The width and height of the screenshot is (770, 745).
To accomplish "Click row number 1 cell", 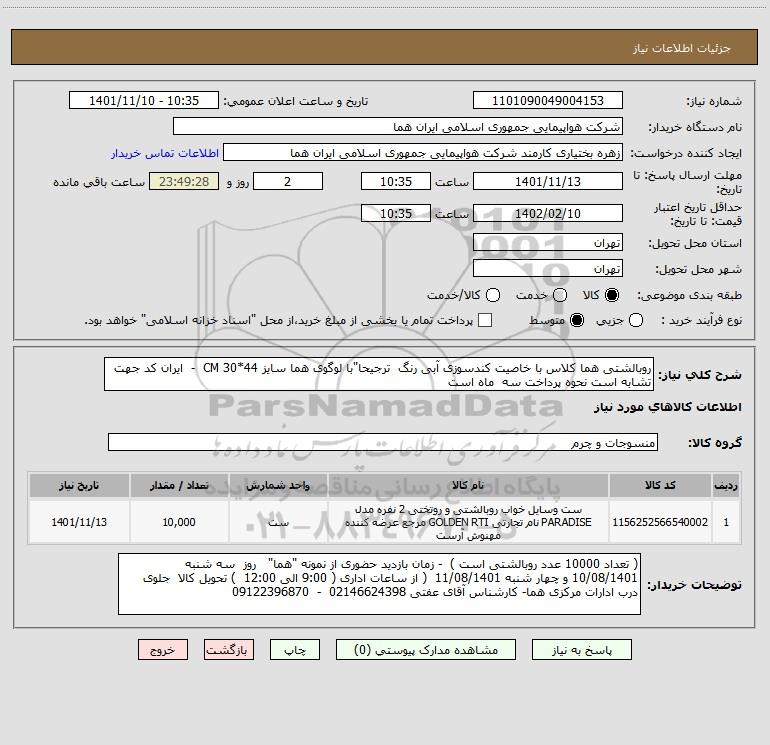I will coord(726,522).
